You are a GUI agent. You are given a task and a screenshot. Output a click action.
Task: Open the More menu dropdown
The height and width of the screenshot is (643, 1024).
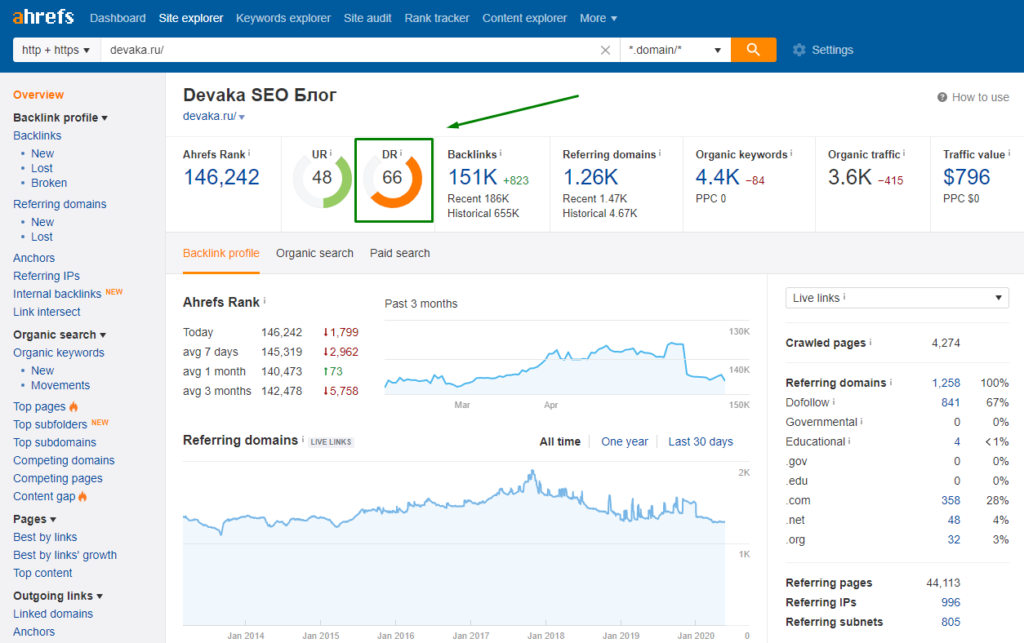tap(598, 18)
